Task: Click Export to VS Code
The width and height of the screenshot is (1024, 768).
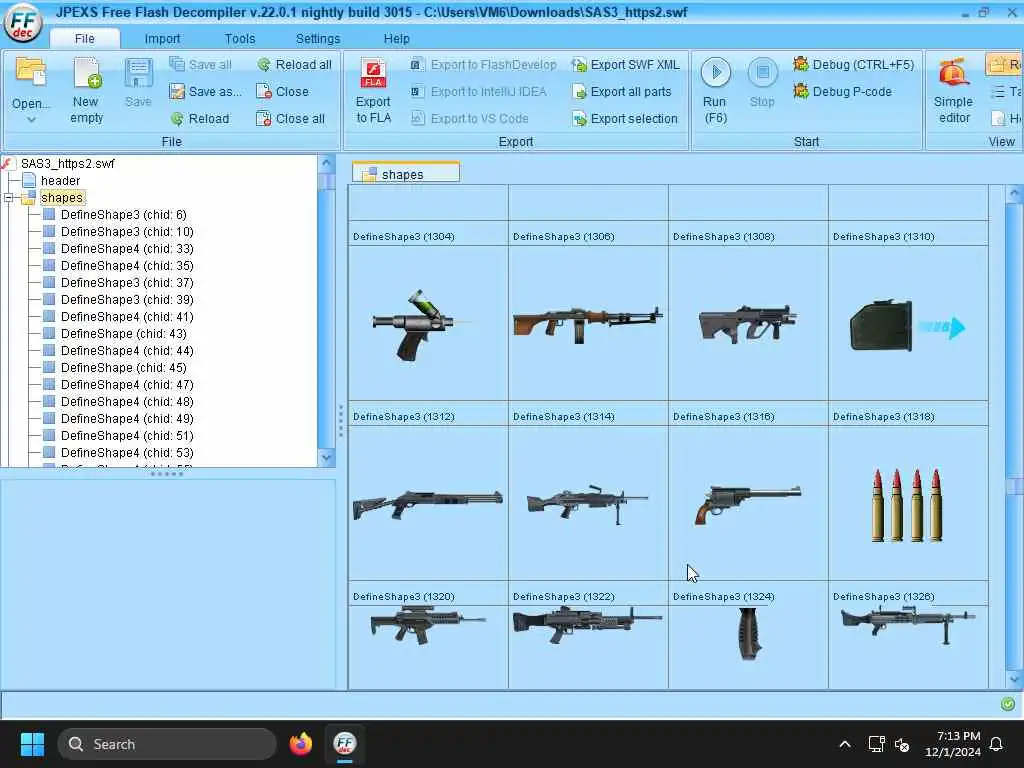Action: (470, 118)
